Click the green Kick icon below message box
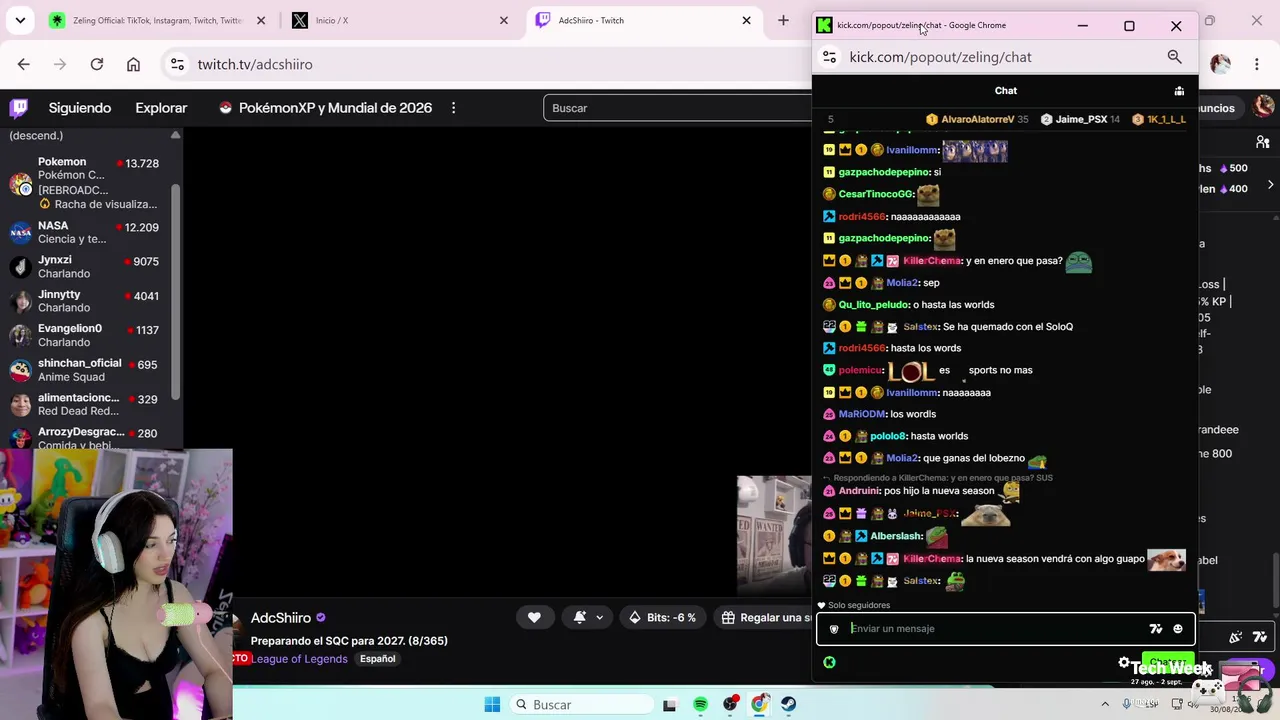Screen dimensions: 1280x720 point(829,662)
